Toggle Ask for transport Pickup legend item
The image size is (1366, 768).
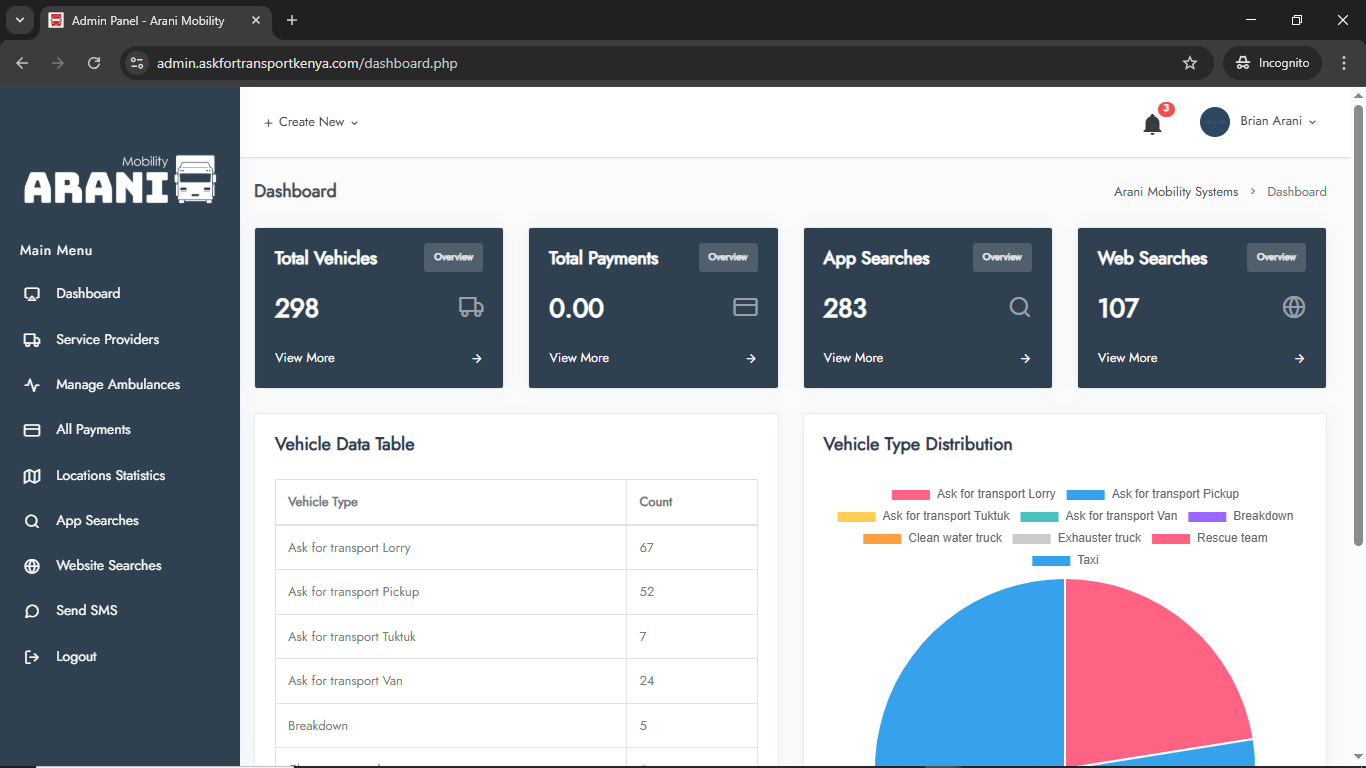(1153, 494)
